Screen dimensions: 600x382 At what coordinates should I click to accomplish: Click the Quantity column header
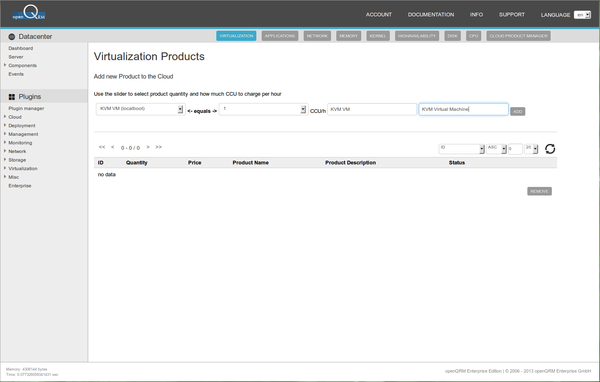[137, 163]
